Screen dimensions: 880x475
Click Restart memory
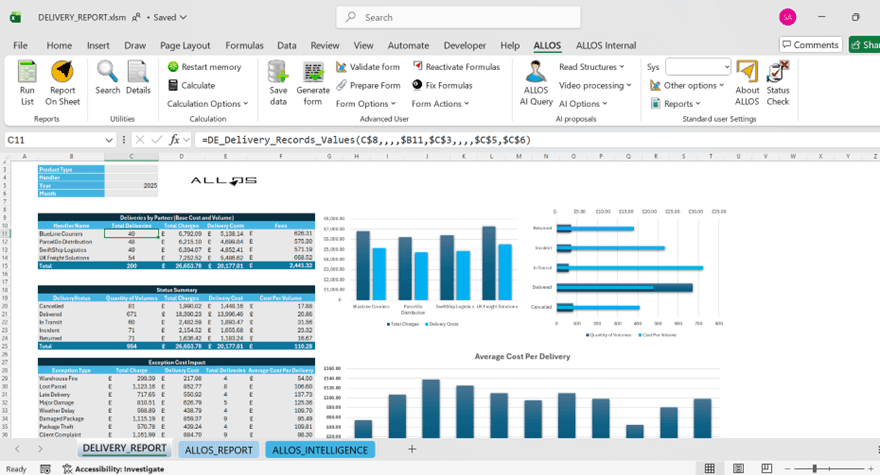point(204,67)
